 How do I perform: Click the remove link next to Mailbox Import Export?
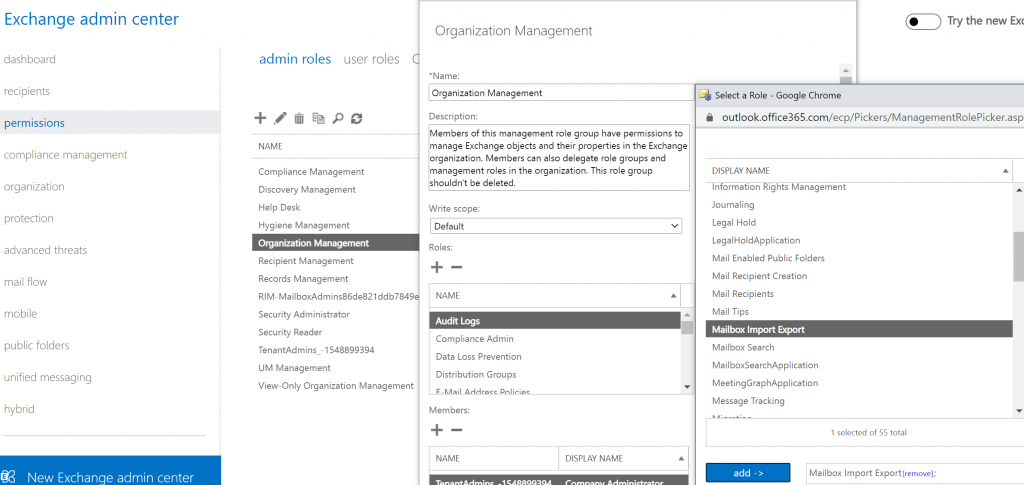coord(918,473)
